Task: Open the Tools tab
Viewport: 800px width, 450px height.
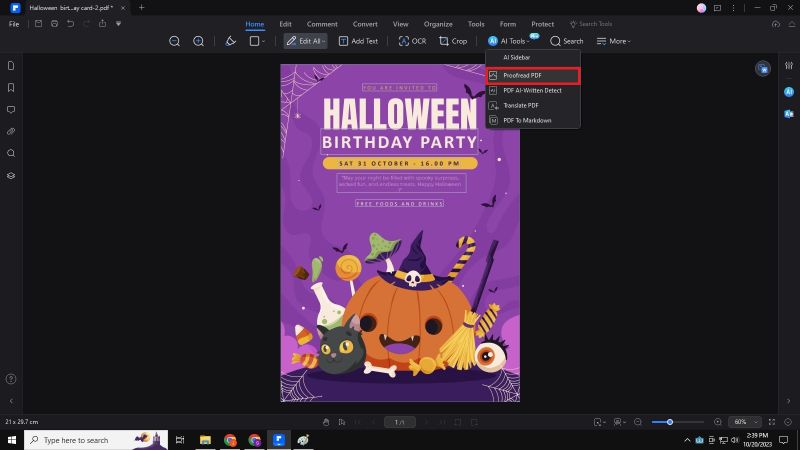Action: tap(476, 24)
